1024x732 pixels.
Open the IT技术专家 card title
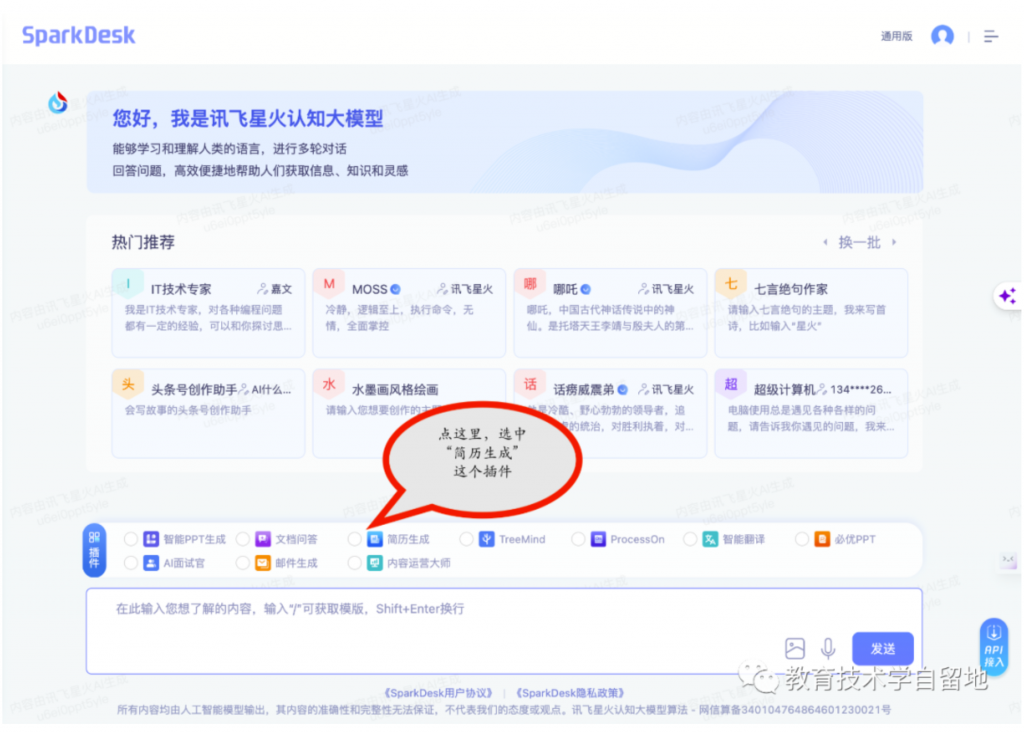point(181,289)
